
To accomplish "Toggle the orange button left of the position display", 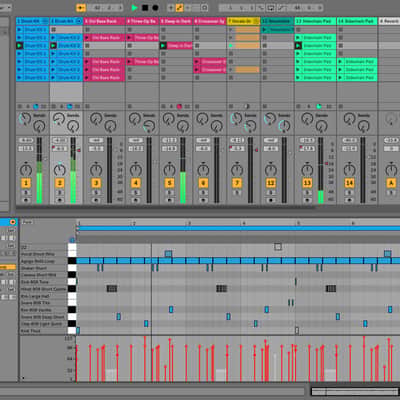I will coord(81,8).
